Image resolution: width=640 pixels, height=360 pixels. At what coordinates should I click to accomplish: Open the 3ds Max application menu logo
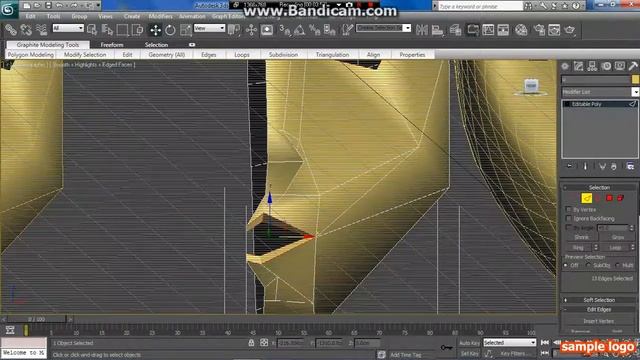pos(8,9)
